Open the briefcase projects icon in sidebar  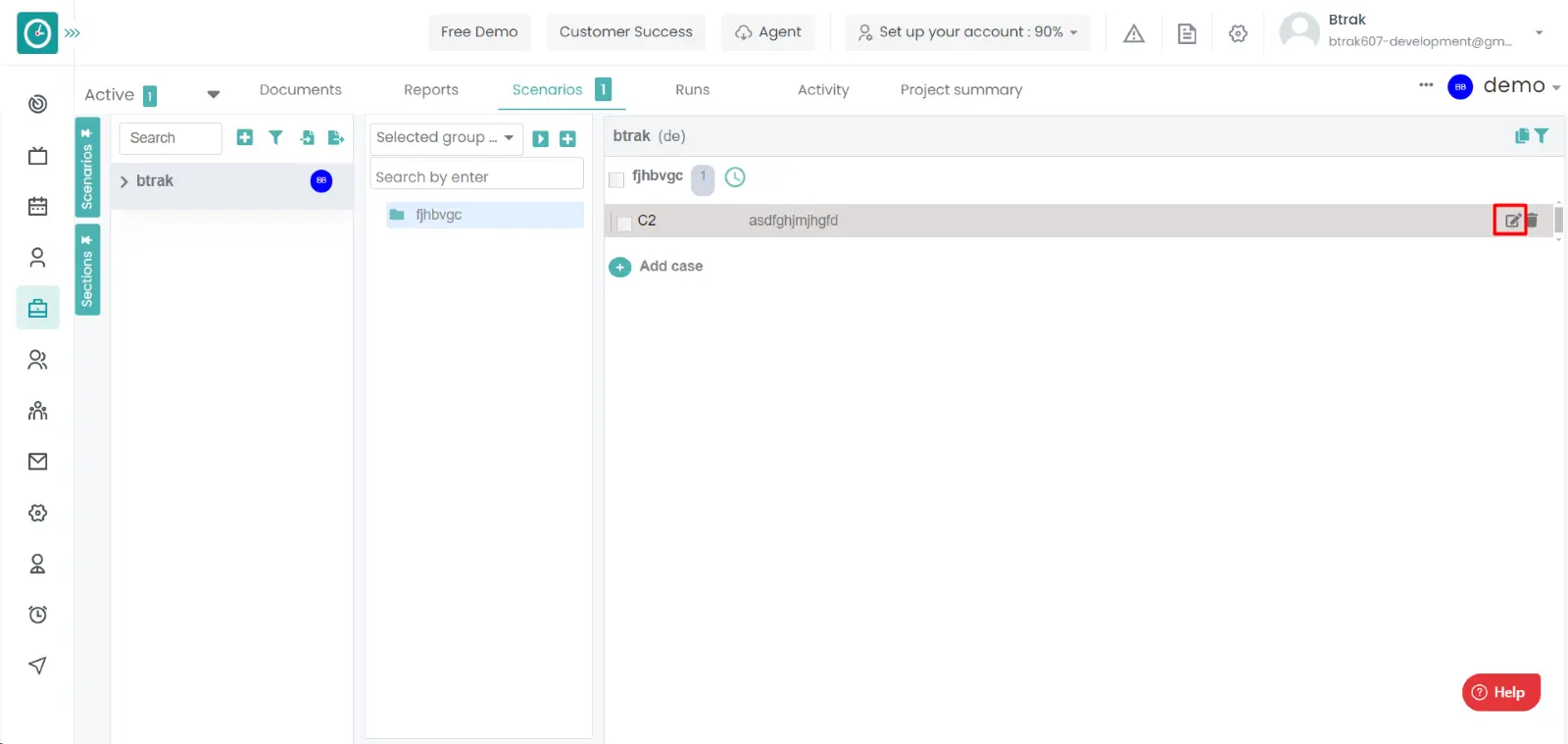(x=37, y=309)
